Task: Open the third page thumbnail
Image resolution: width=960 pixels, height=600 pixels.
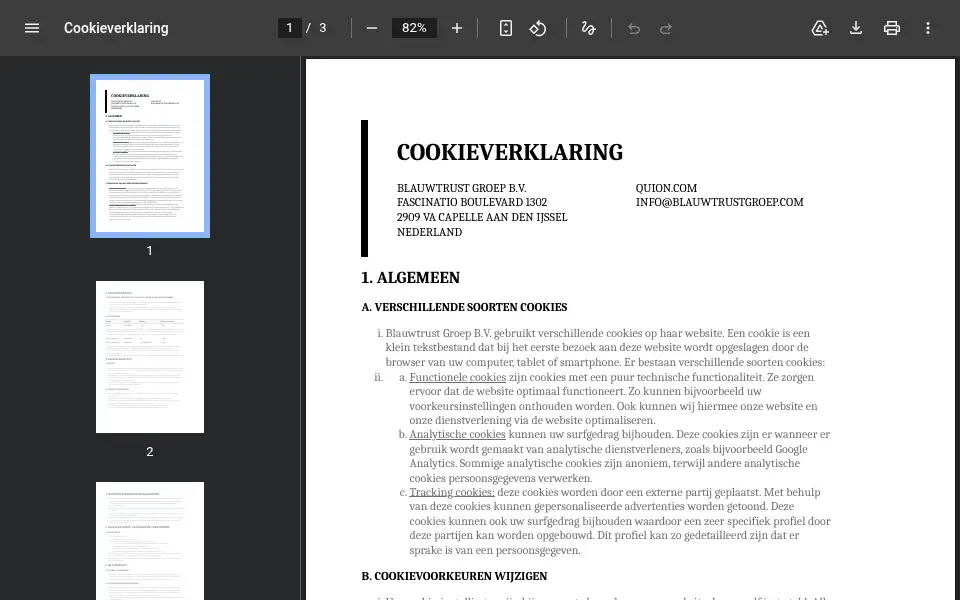Action: [150, 541]
